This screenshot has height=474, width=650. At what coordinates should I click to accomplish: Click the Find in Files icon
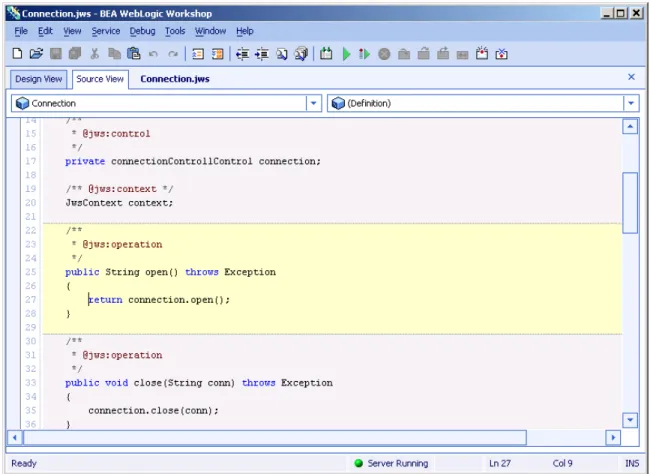[x=301, y=53]
